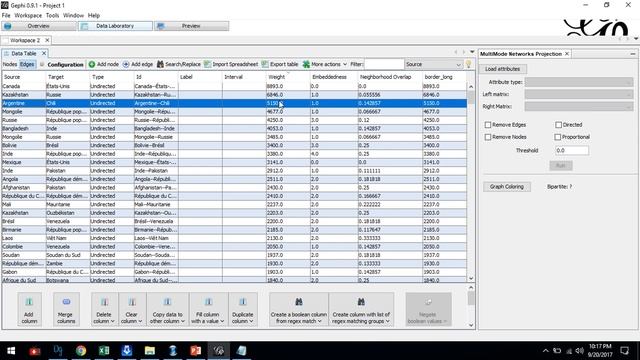Click Graph Coloring button
The width and height of the screenshot is (640, 360).
click(507, 187)
